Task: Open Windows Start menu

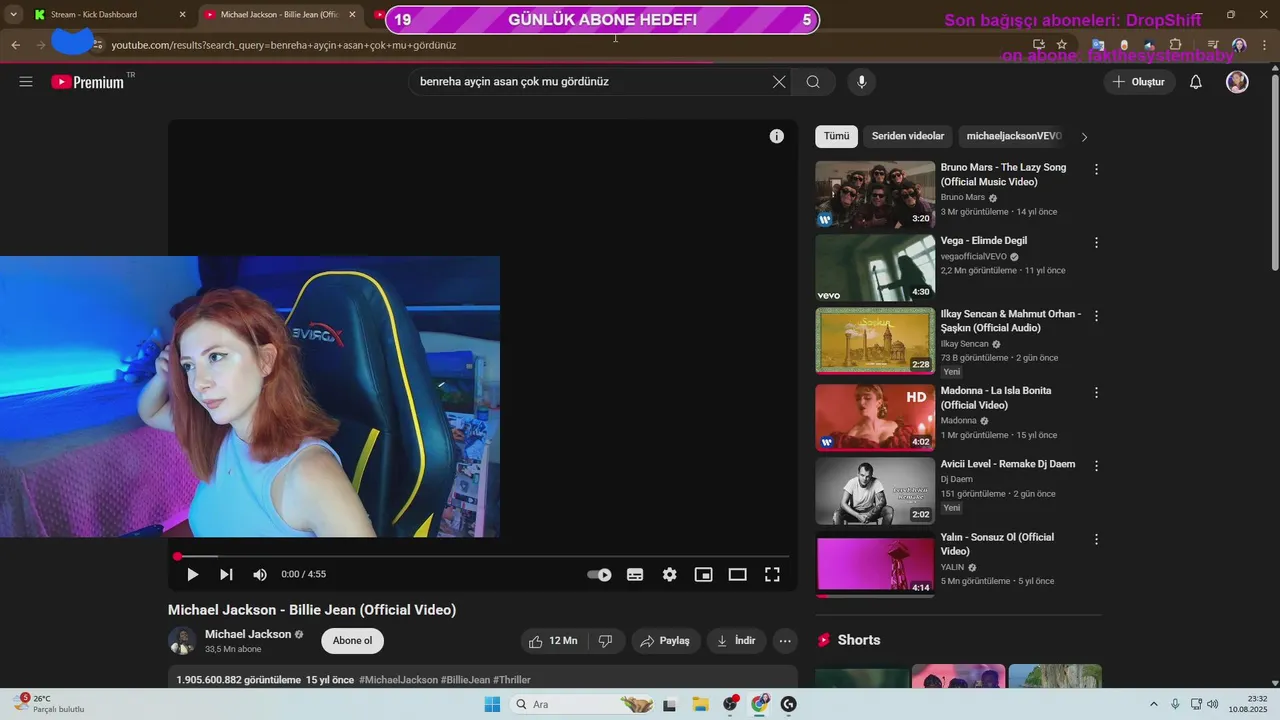Action: coord(492,704)
